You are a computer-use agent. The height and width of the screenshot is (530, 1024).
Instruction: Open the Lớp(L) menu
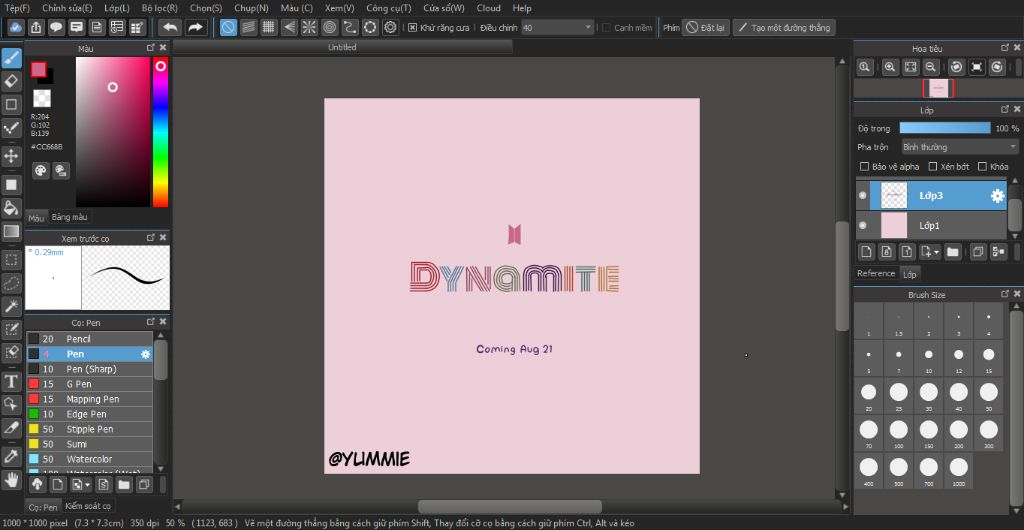117,8
